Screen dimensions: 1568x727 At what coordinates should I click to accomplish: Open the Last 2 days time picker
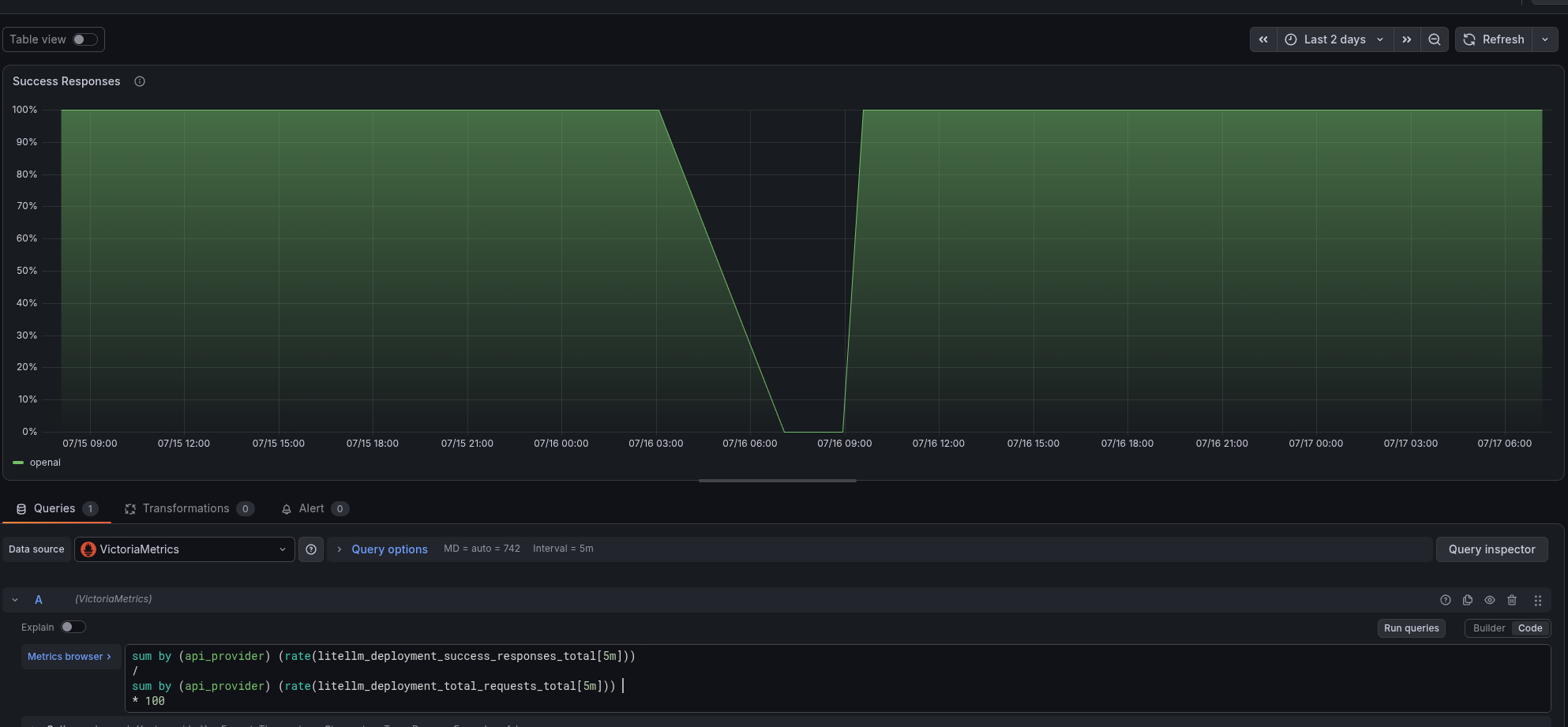[x=1335, y=39]
